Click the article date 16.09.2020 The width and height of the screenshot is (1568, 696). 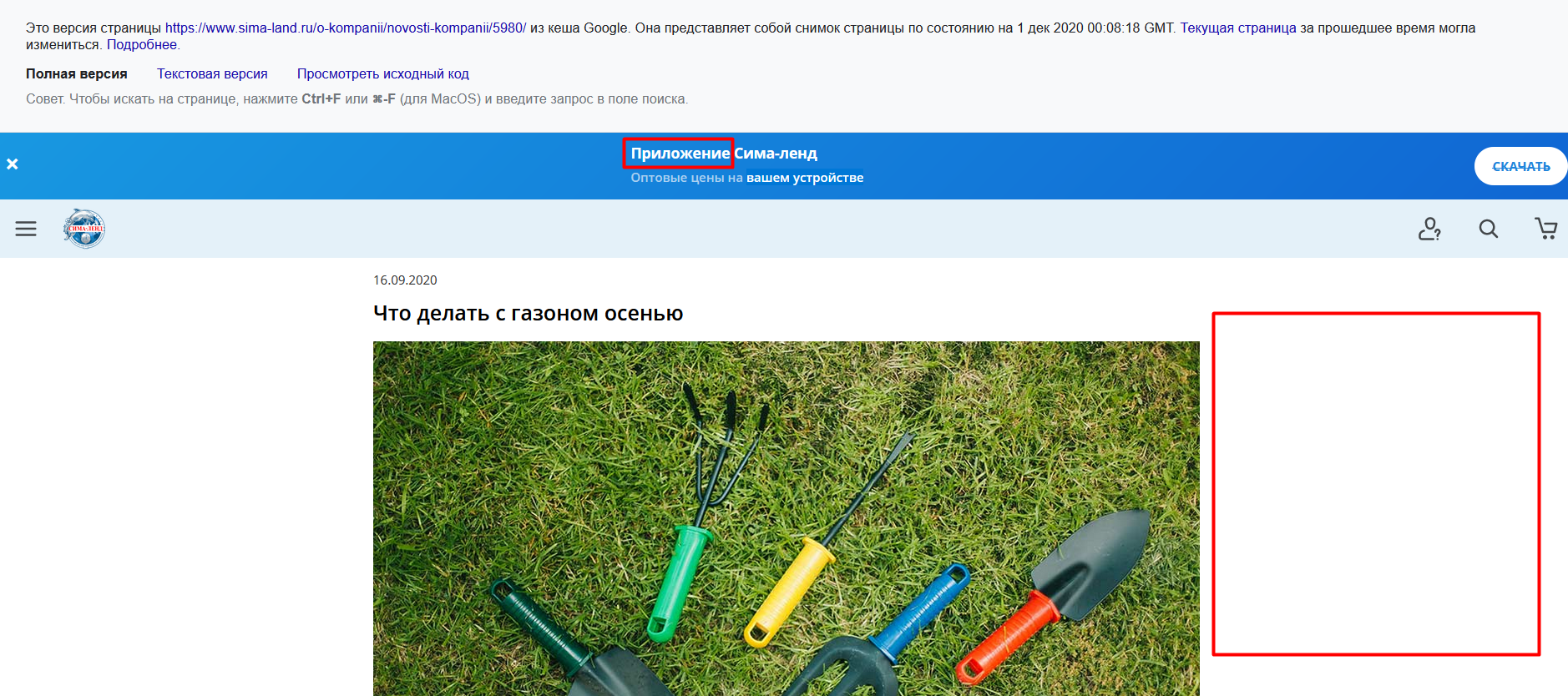[x=405, y=280]
